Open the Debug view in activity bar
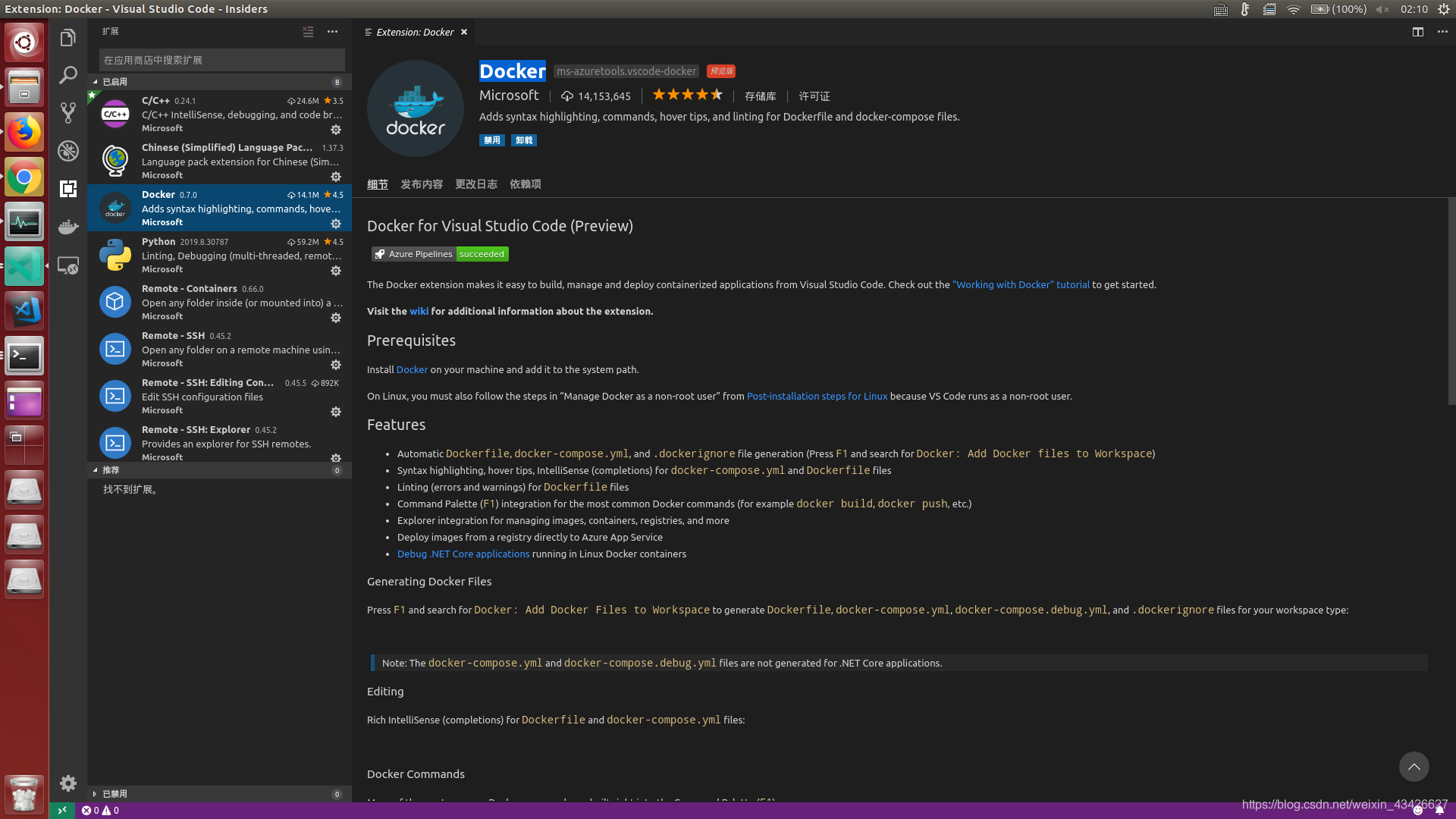 pyautogui.click(x=68, y=151)
